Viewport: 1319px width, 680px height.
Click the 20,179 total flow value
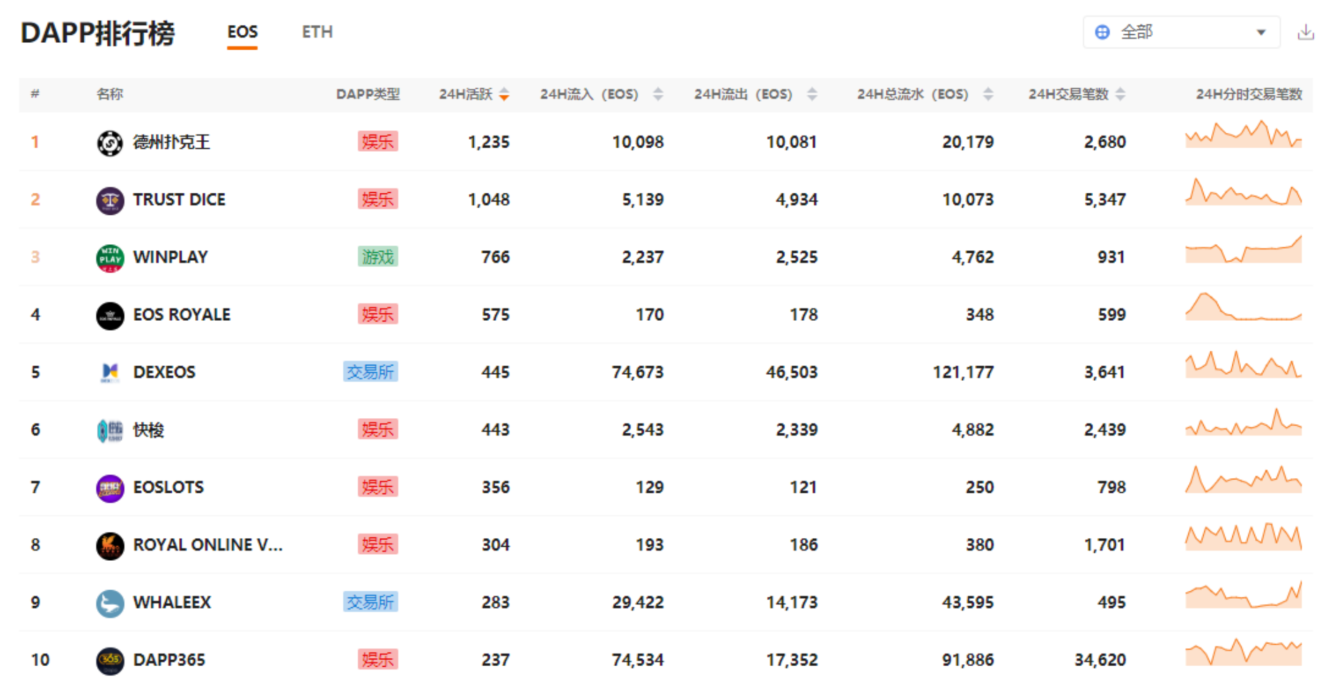pyautogui.click(x=968, y=142)
